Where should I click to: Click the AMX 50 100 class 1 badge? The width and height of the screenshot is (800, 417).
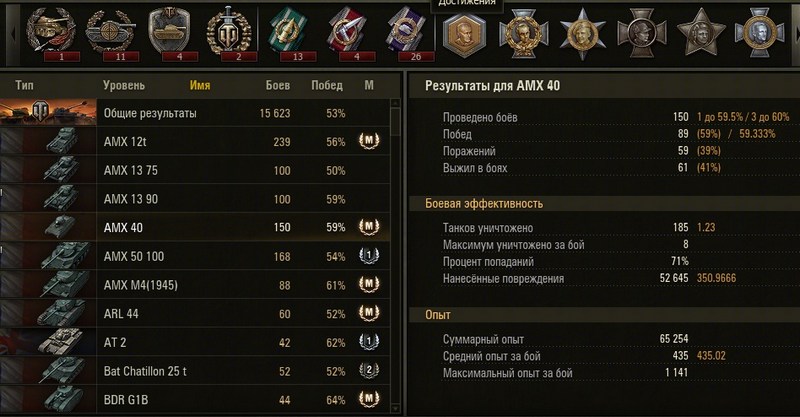click(369, 256)
